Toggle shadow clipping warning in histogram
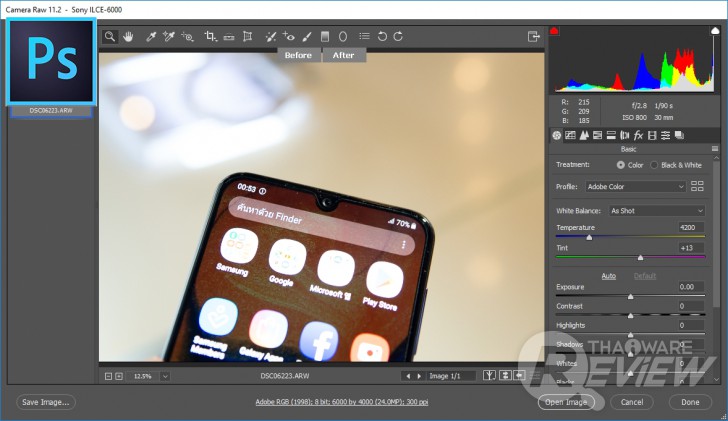Image resolution: width=728 pixels, height=421 pixels. tap(554, 31)
